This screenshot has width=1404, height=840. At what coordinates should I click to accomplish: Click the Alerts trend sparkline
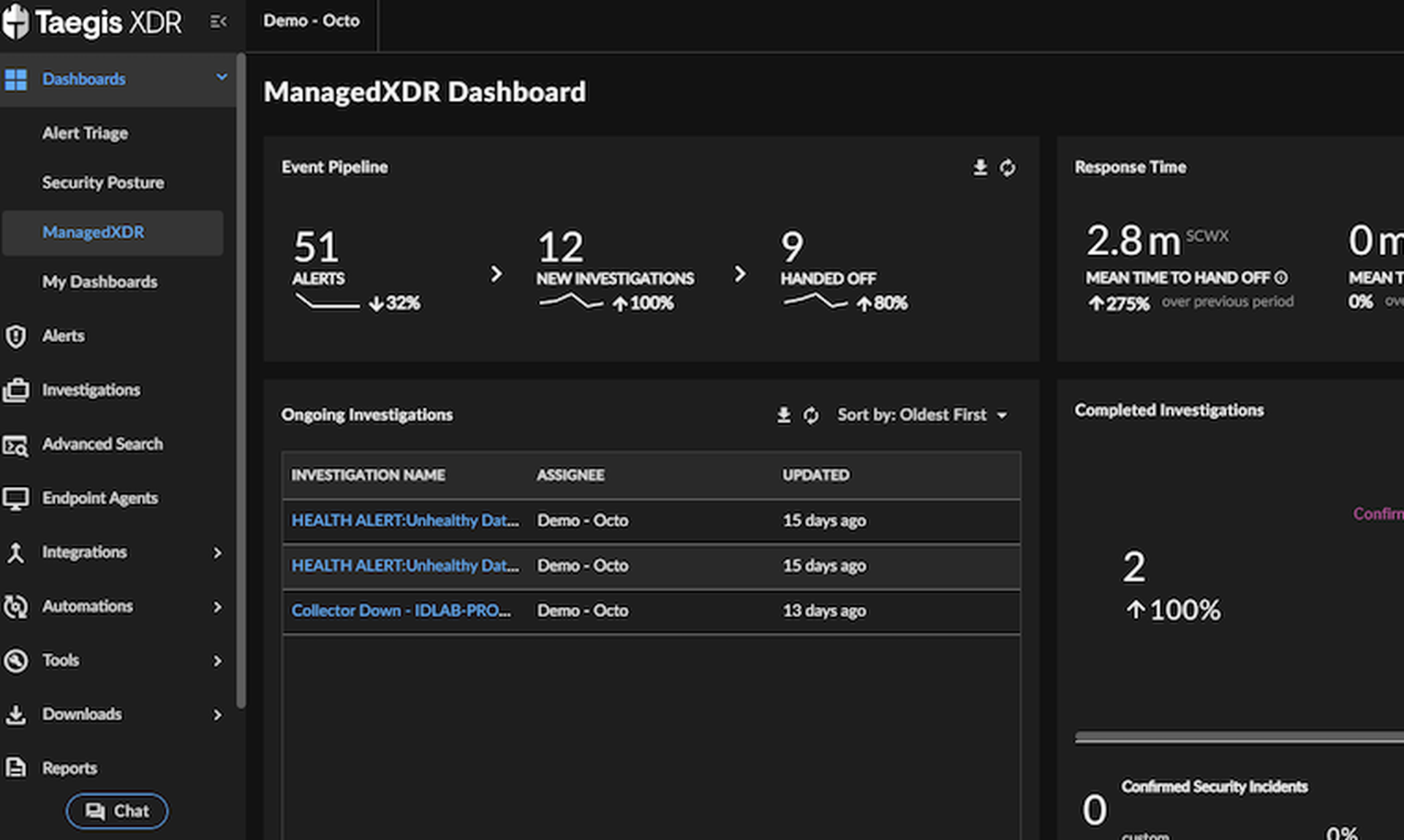(327, 302)
